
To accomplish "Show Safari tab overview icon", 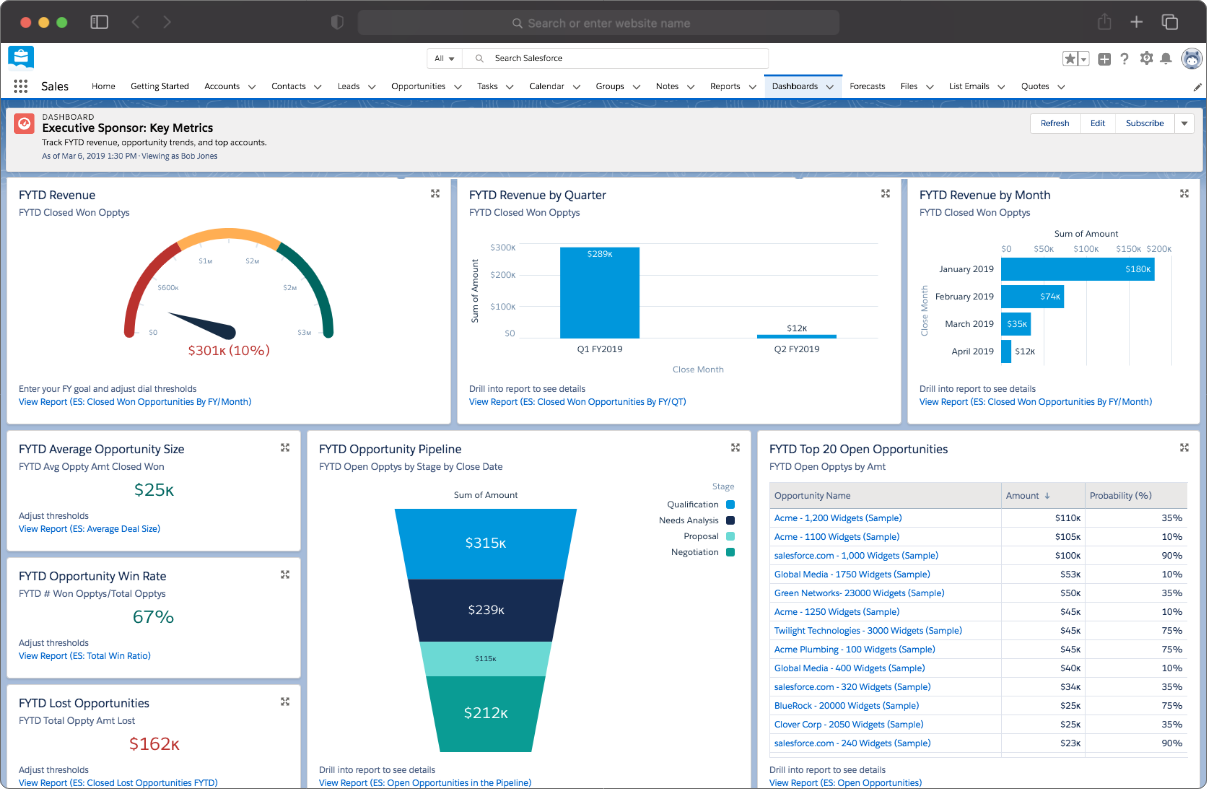I will click(x=1169, y=22).
